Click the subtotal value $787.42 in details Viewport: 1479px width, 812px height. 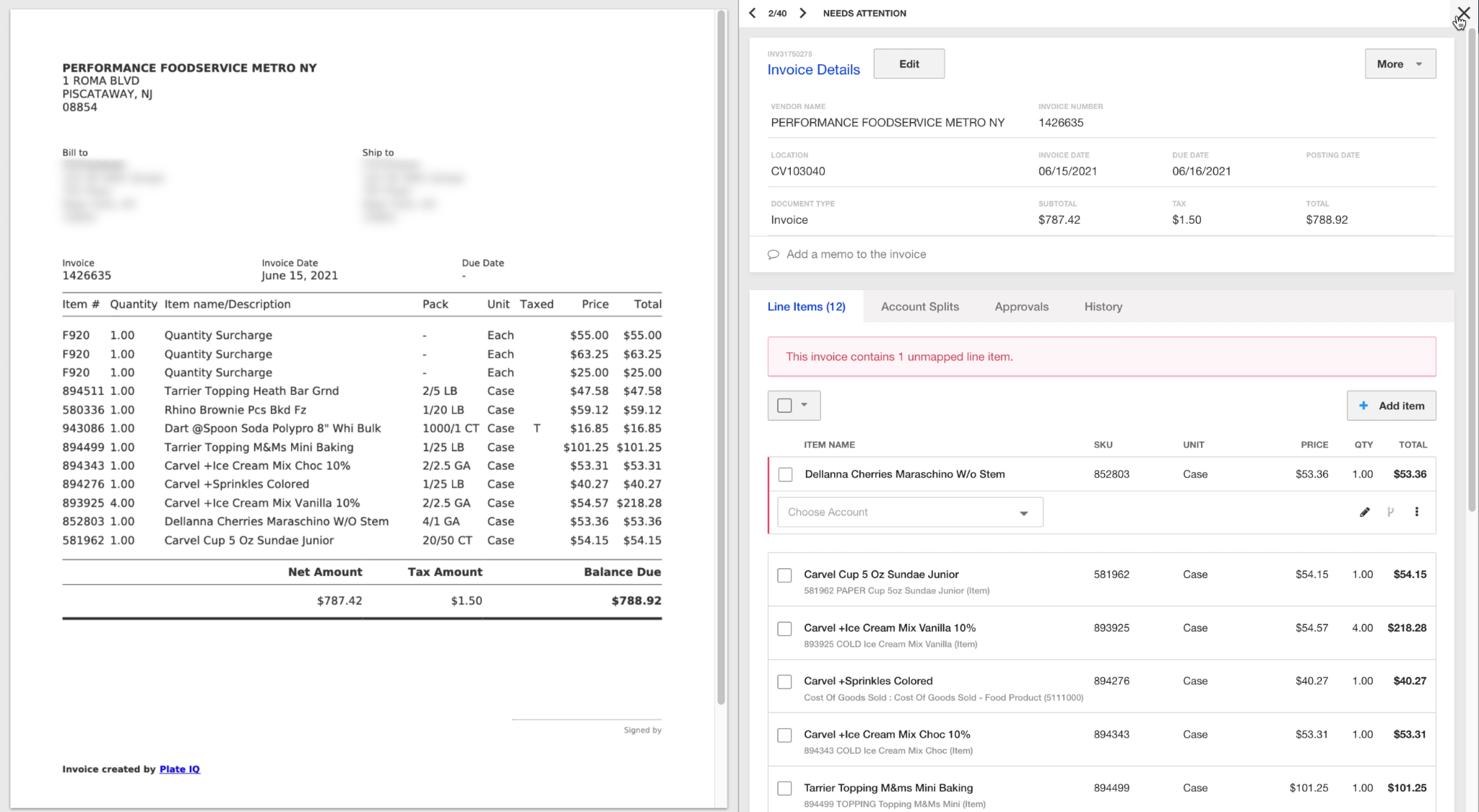point(1059,219)
